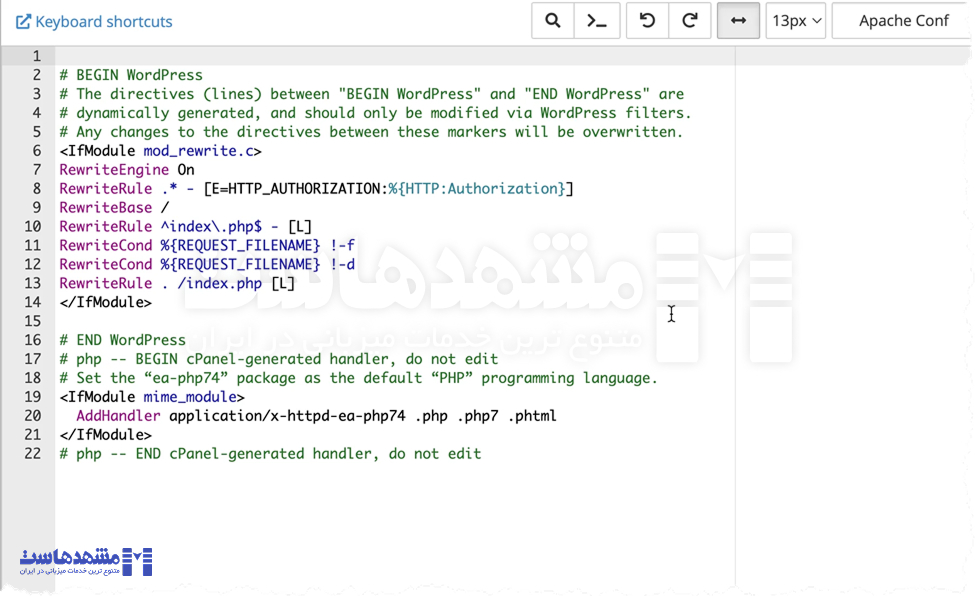Click the '<IfModule mime_module>' line
This screenshot has width=975, height=596.
pos(152,397)
